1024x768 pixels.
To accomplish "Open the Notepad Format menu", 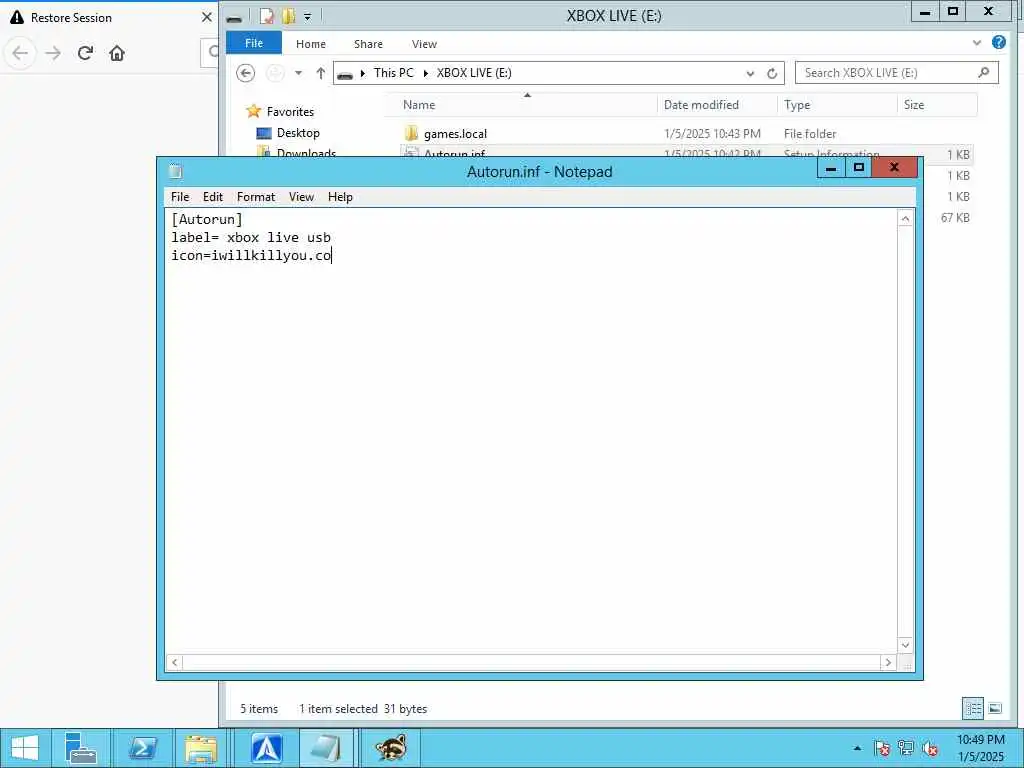I will tap(256, 197).
